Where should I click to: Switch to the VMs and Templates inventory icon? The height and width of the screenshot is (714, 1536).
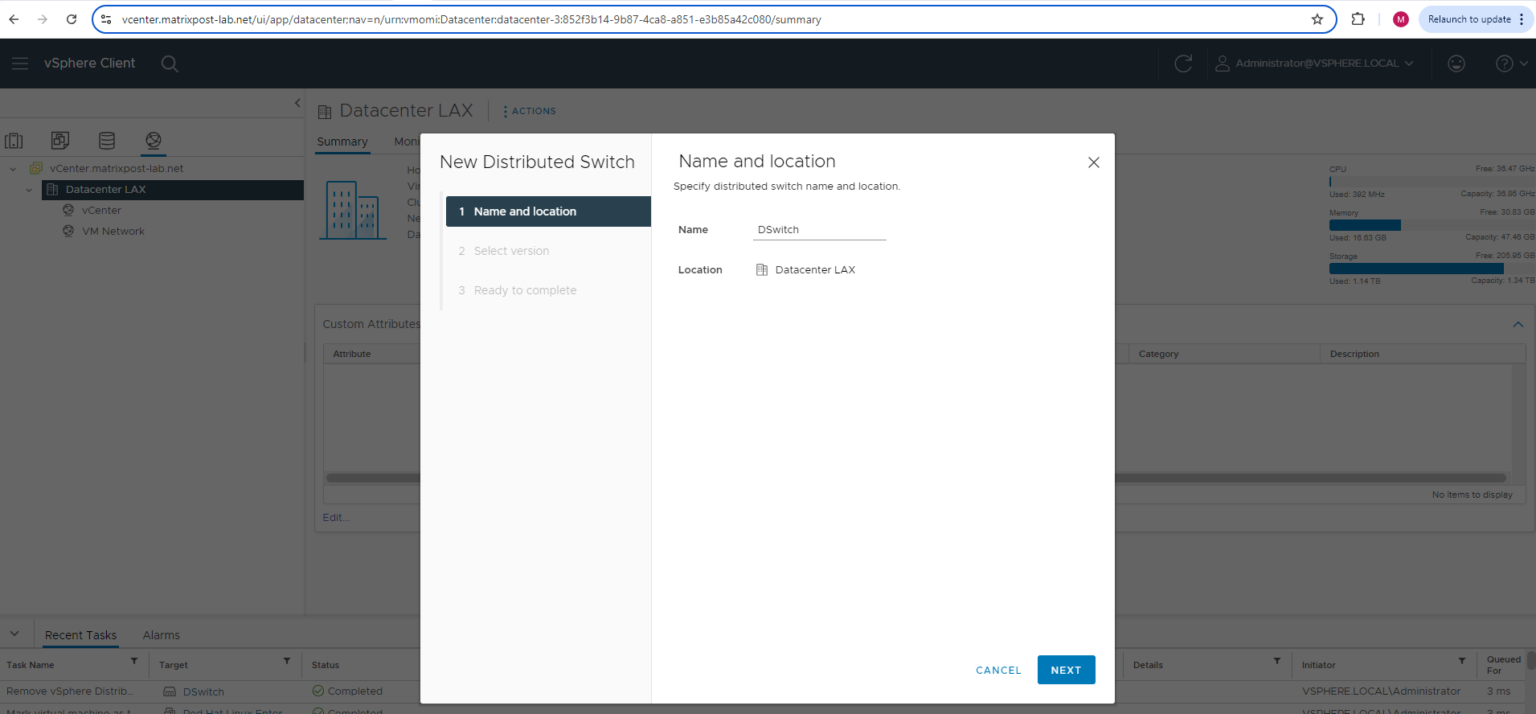click(60, 140)
